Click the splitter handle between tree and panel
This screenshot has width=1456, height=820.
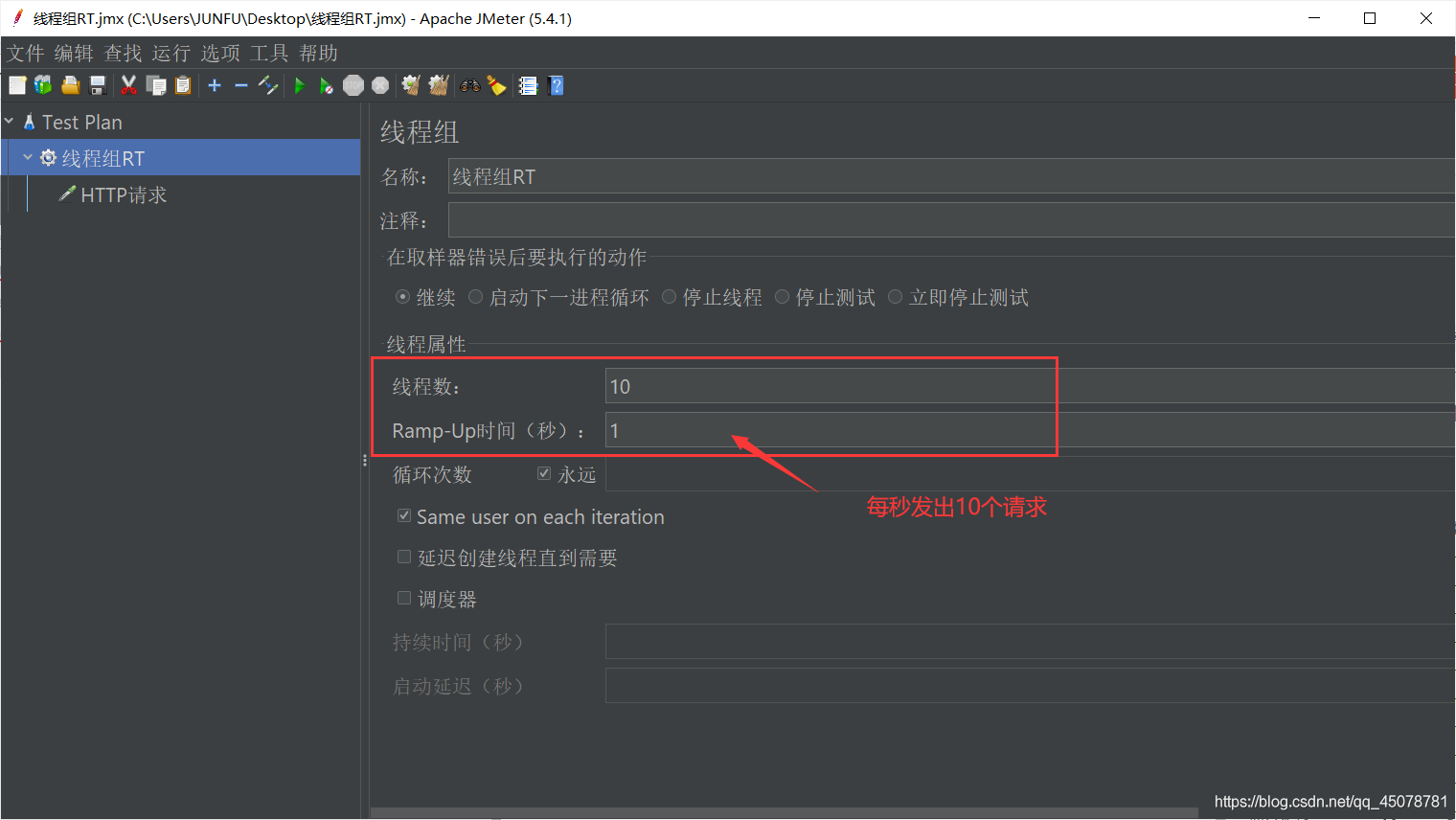(x=364, y=461)
